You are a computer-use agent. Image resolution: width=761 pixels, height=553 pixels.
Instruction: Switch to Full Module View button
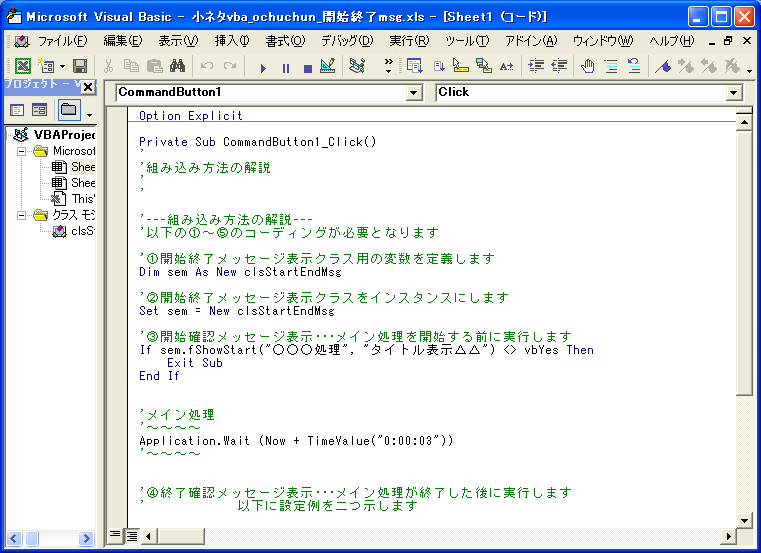click(132, 536)
